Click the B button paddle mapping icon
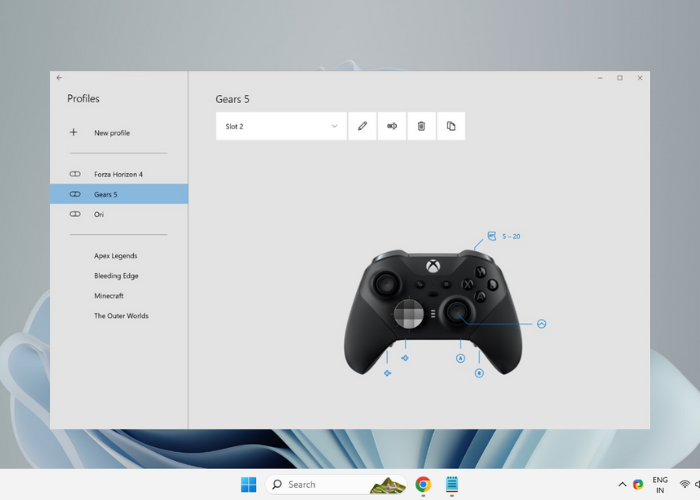 [479, 373]
